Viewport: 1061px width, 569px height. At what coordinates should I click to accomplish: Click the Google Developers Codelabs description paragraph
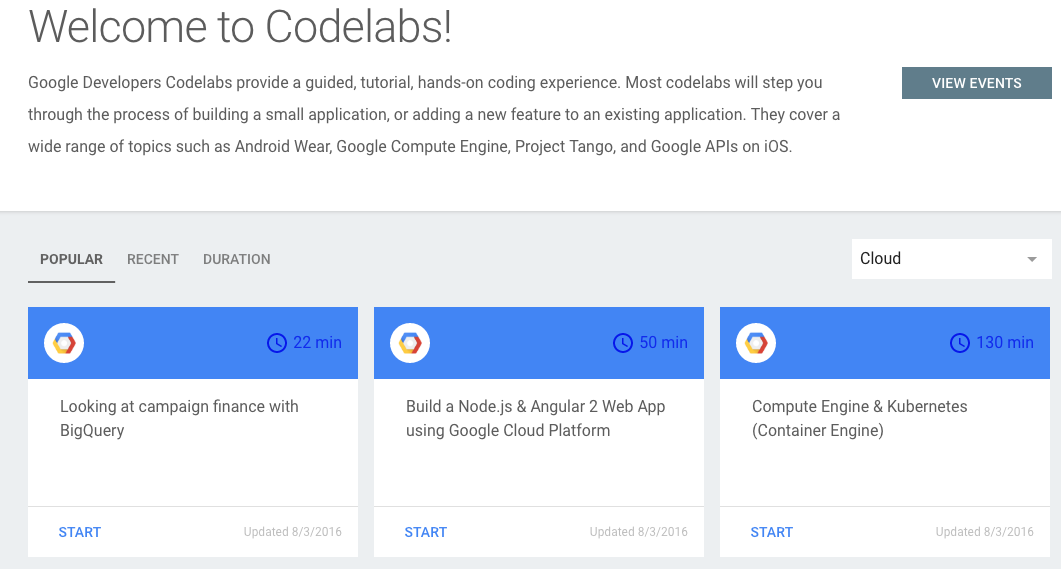(x=434, y=114)
